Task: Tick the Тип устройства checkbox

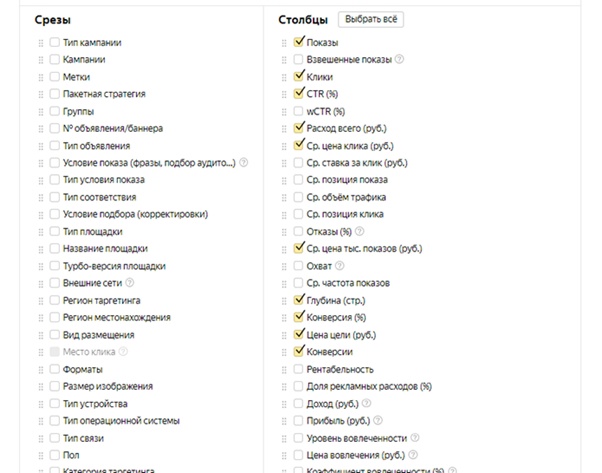Action: point(54,404)
